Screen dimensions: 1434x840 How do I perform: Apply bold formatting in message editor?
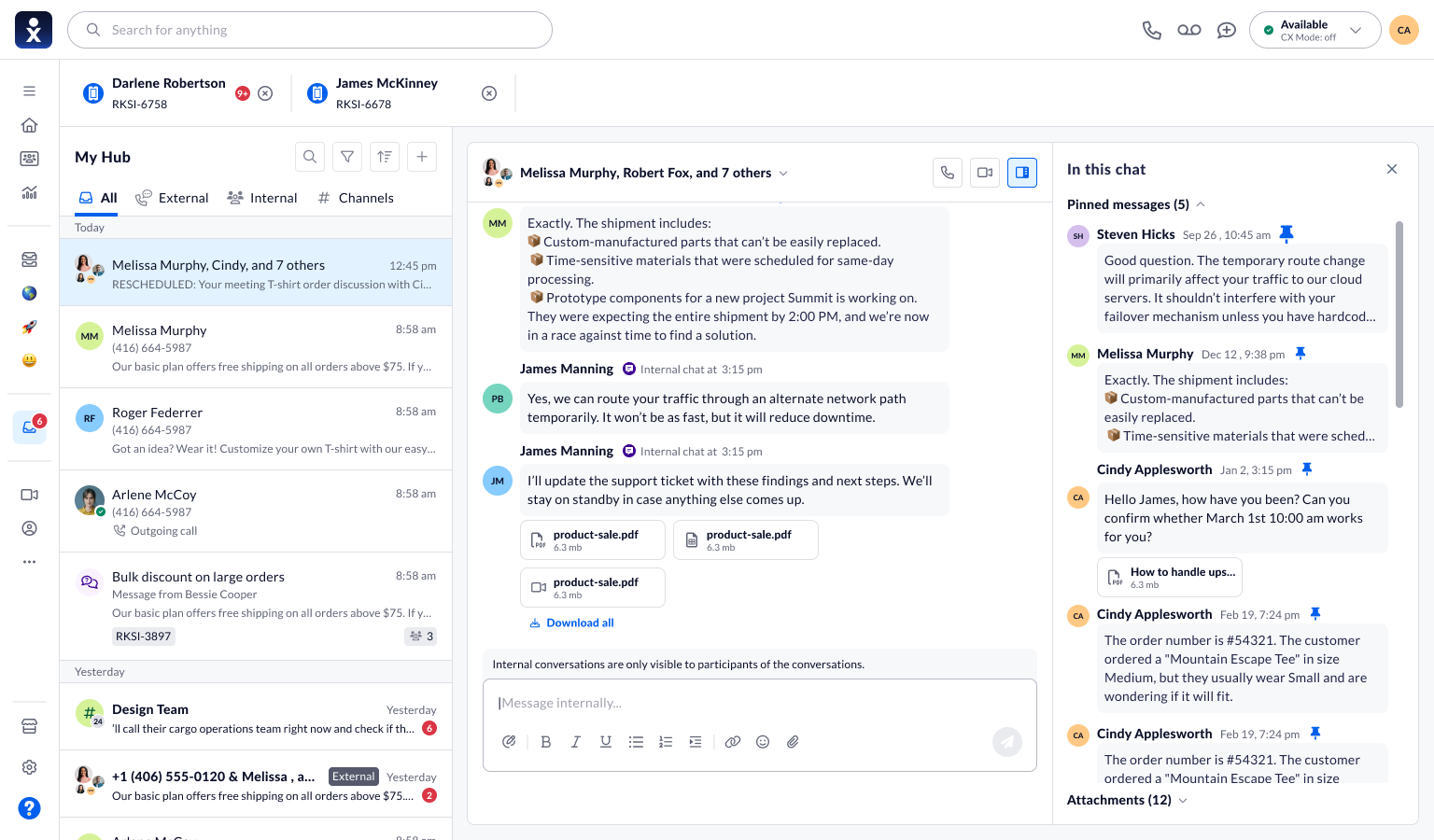click(x=546, y=742)
